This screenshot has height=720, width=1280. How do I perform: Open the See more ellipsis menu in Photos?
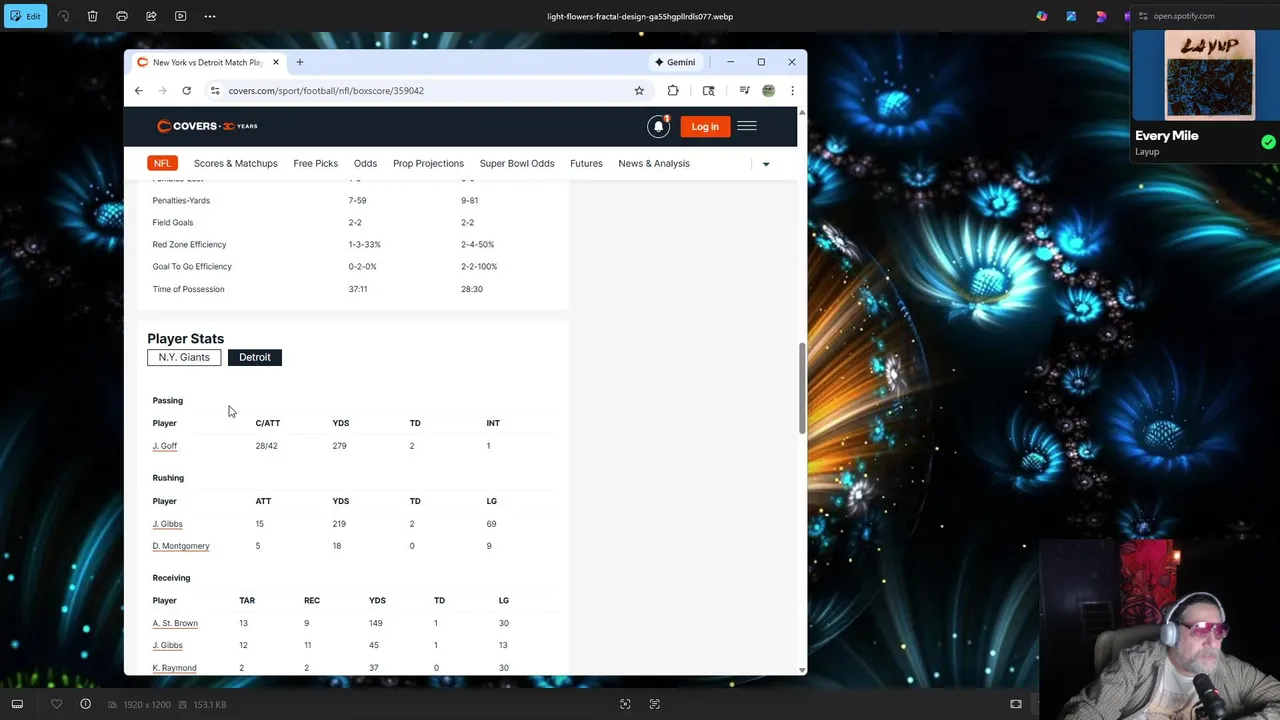click(209, 16)
